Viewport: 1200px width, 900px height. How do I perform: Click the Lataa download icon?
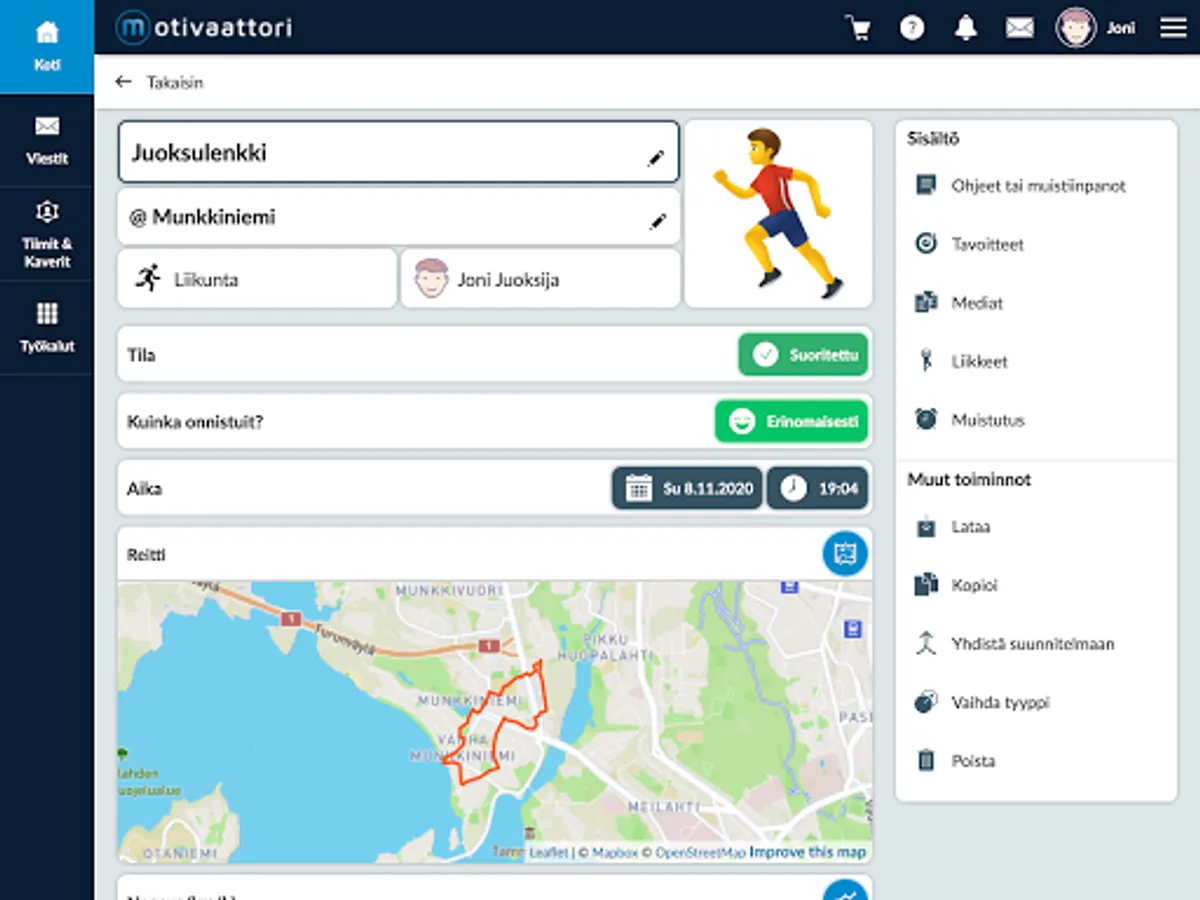click(926, 526)
